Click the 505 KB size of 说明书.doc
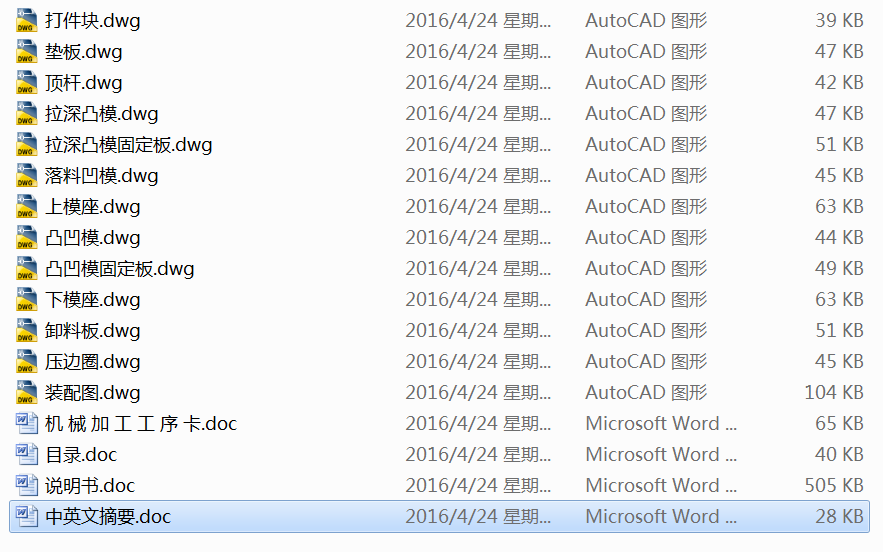The width and height of the screenshot is (883, 552). click(x=834, y=485)
